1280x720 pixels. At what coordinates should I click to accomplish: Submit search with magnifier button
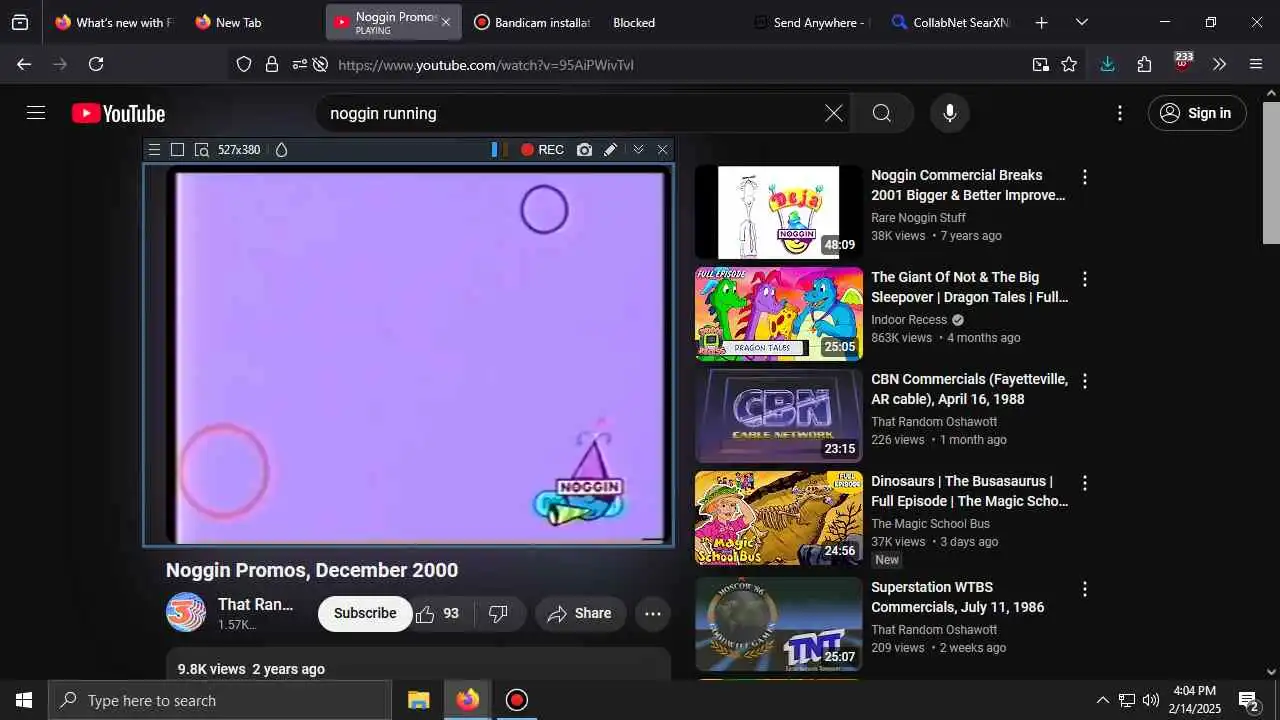point(882,113)
